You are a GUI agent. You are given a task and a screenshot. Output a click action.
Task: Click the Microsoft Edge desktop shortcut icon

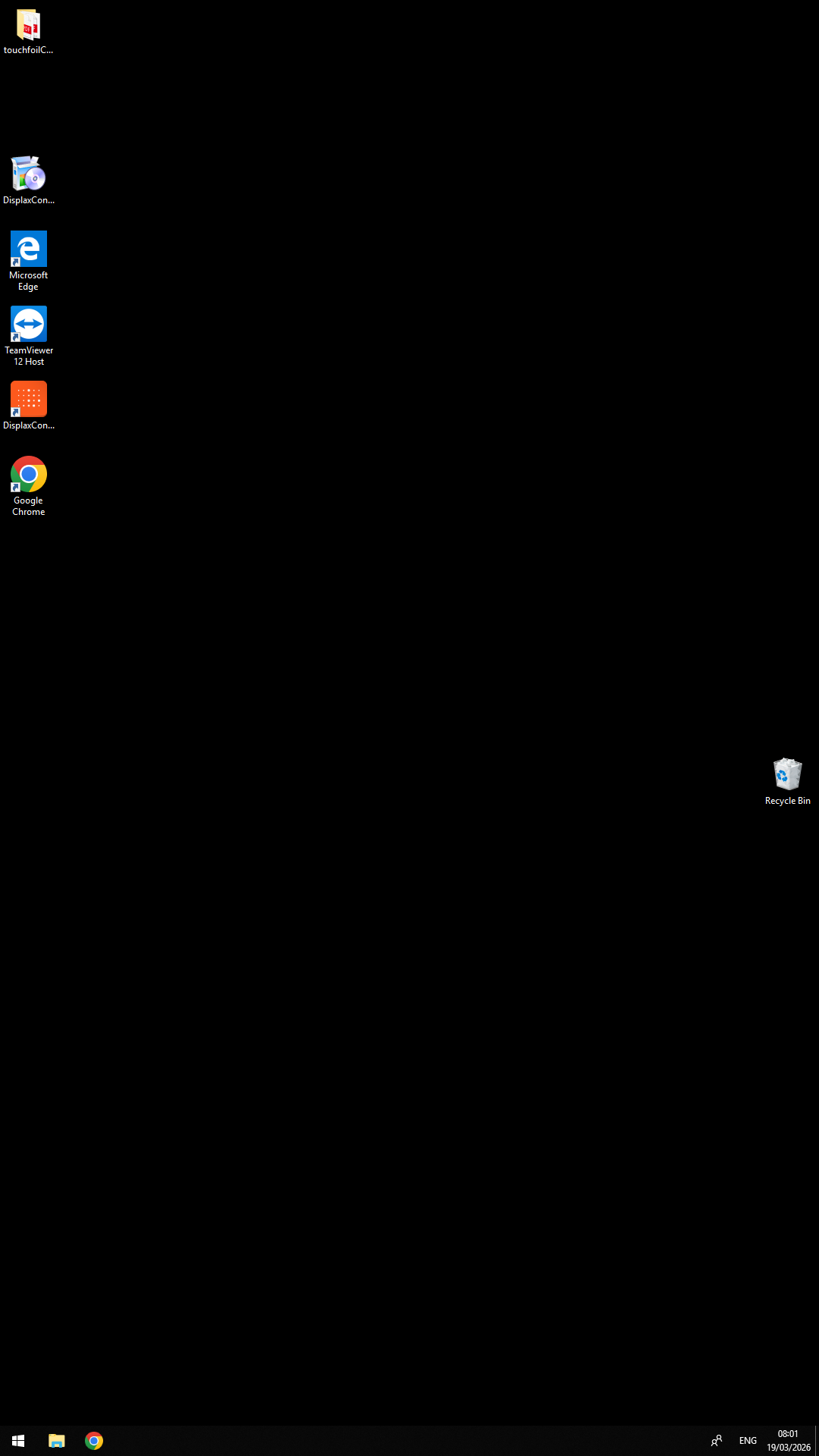pyautogui.click(x=28, y=249)
